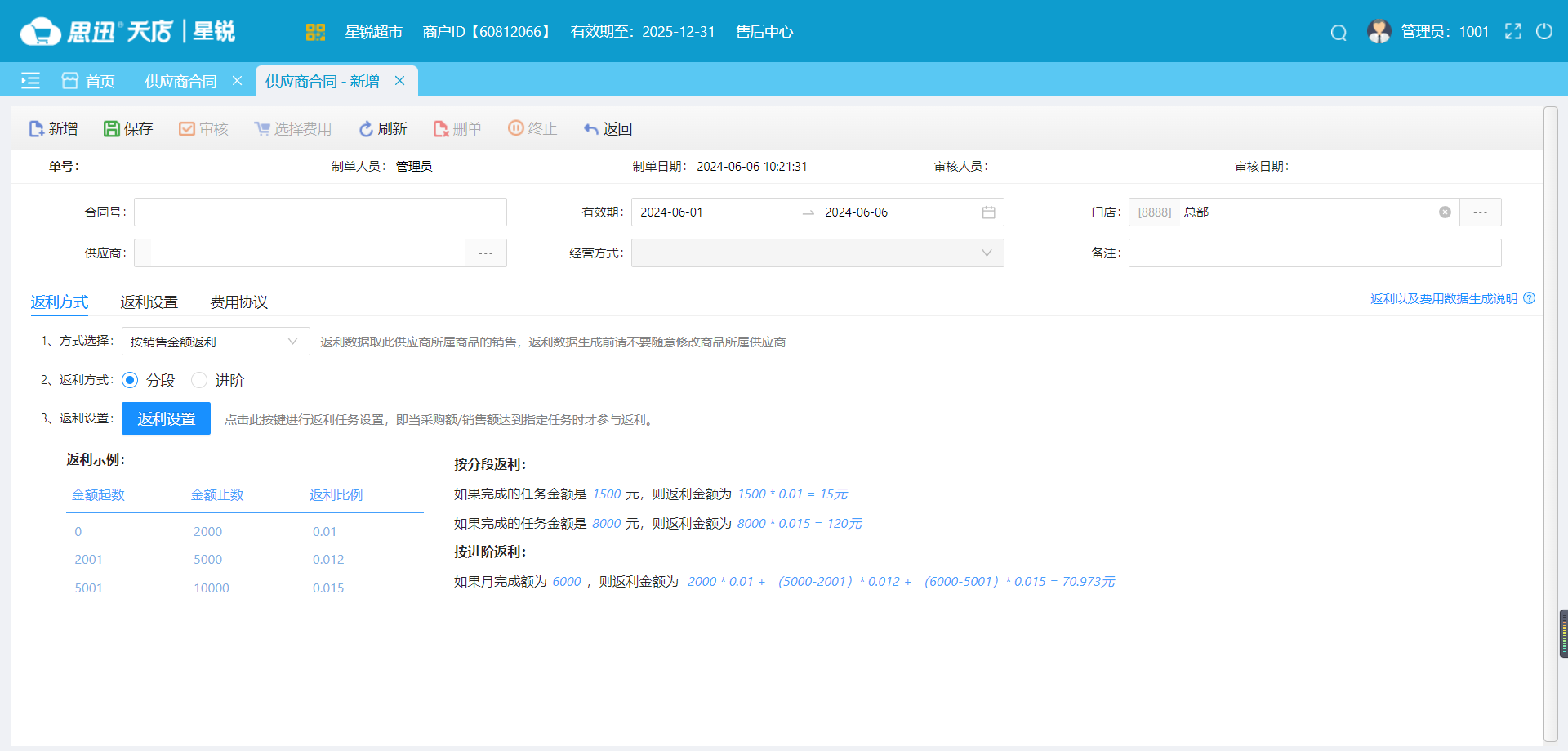Image resolution: width=1568 pixels, height=751 pixels.
Task: Open the app grid icon beside 星锐超市
Action: pyautogui.click(x=315, y=33)
